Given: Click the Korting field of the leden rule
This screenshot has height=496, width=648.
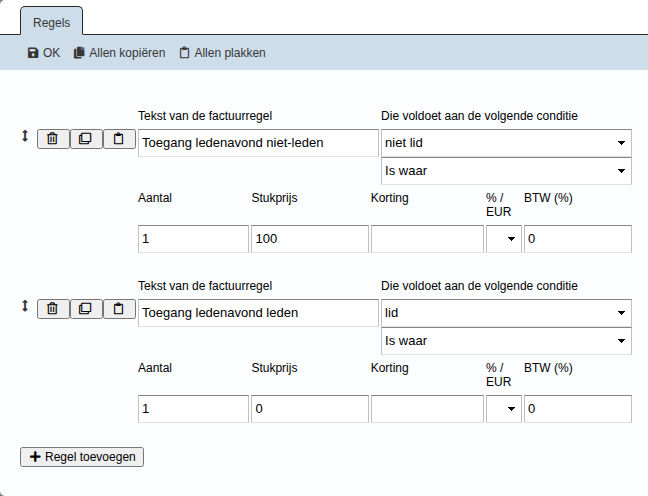Looking at the screenshot, I should (x=427, y=409).
